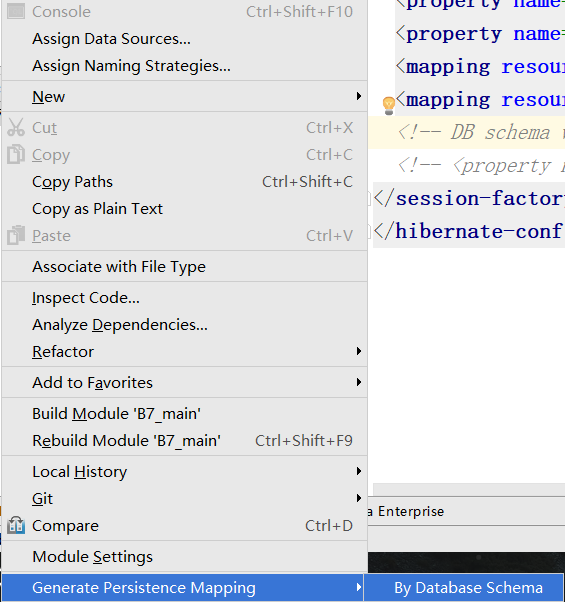Screen dimensions: 565x602
Task: Expand the Refactor submenu arrow
Action: [x=358, y=351]
